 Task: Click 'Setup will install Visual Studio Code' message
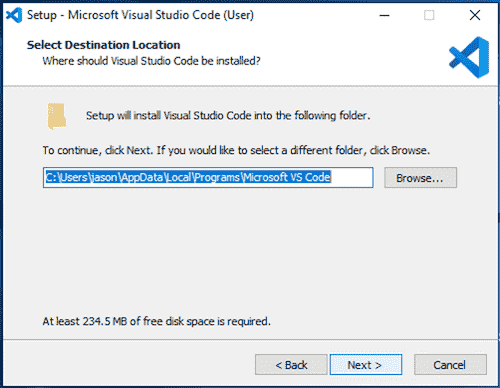pos(228,115)
